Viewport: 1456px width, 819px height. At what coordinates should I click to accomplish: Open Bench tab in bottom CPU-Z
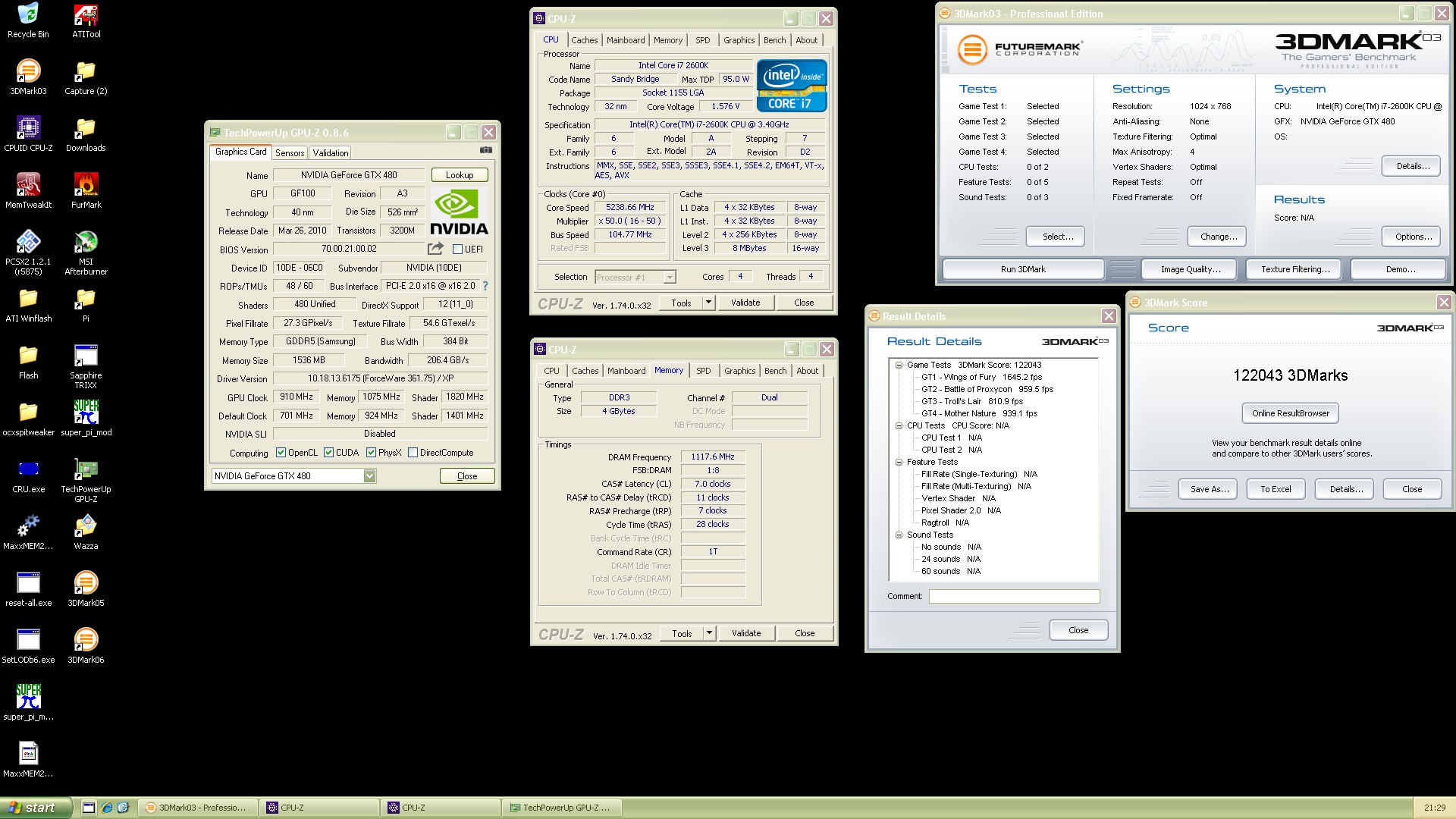(x=775, y=371)
